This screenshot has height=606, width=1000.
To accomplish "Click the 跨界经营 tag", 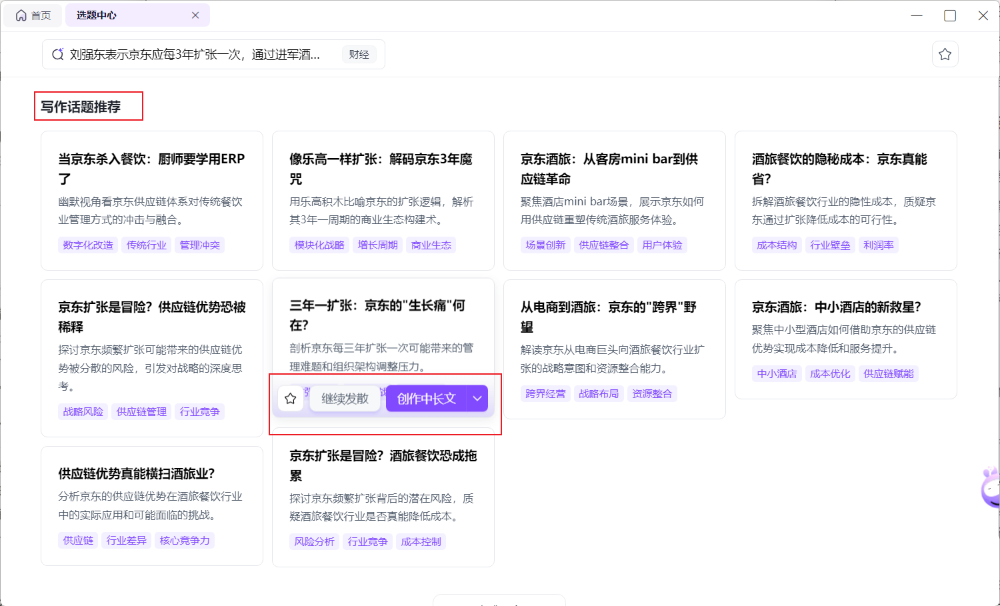I will [x=545, y=394].
